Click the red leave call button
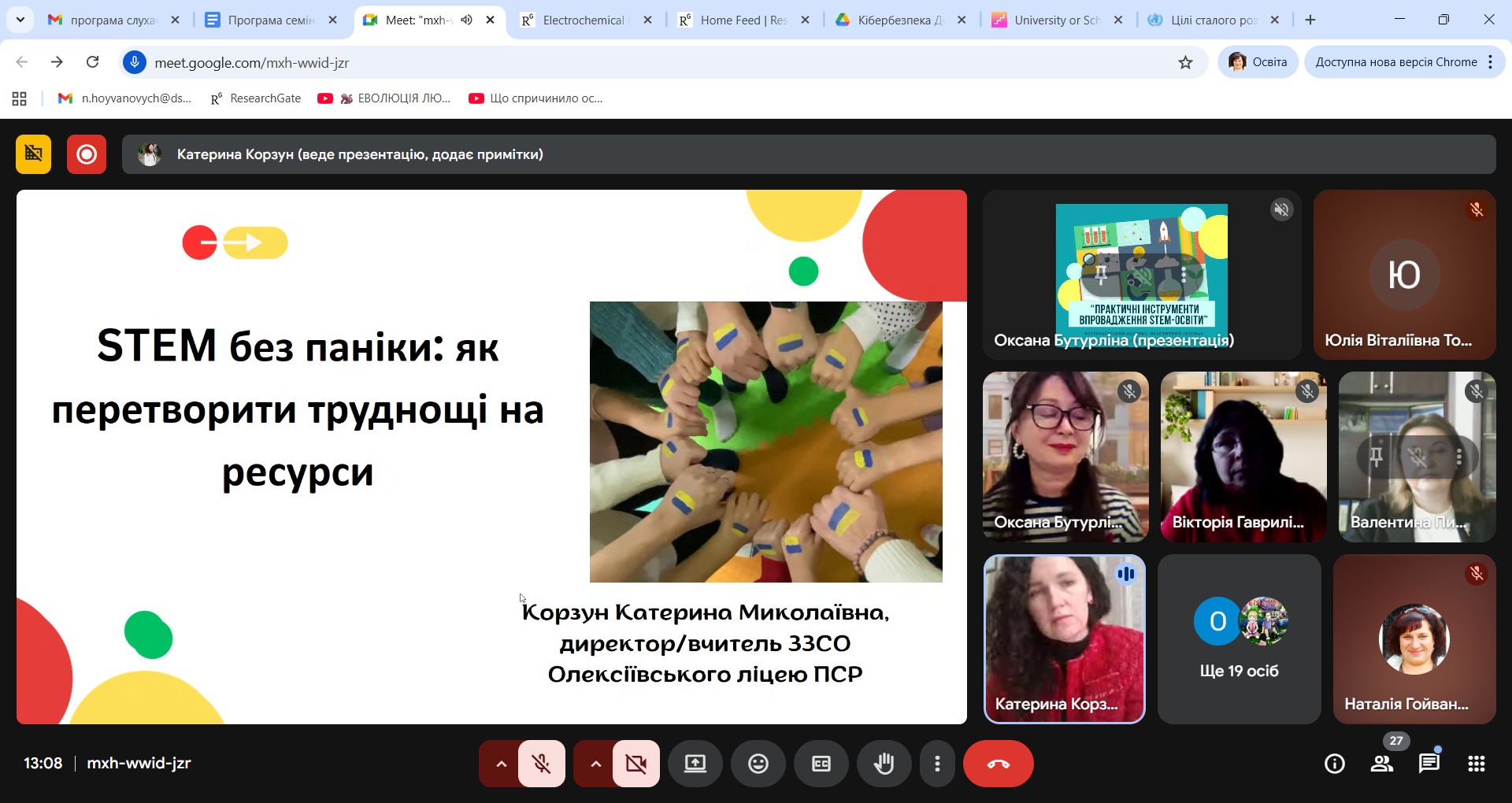 998,764
